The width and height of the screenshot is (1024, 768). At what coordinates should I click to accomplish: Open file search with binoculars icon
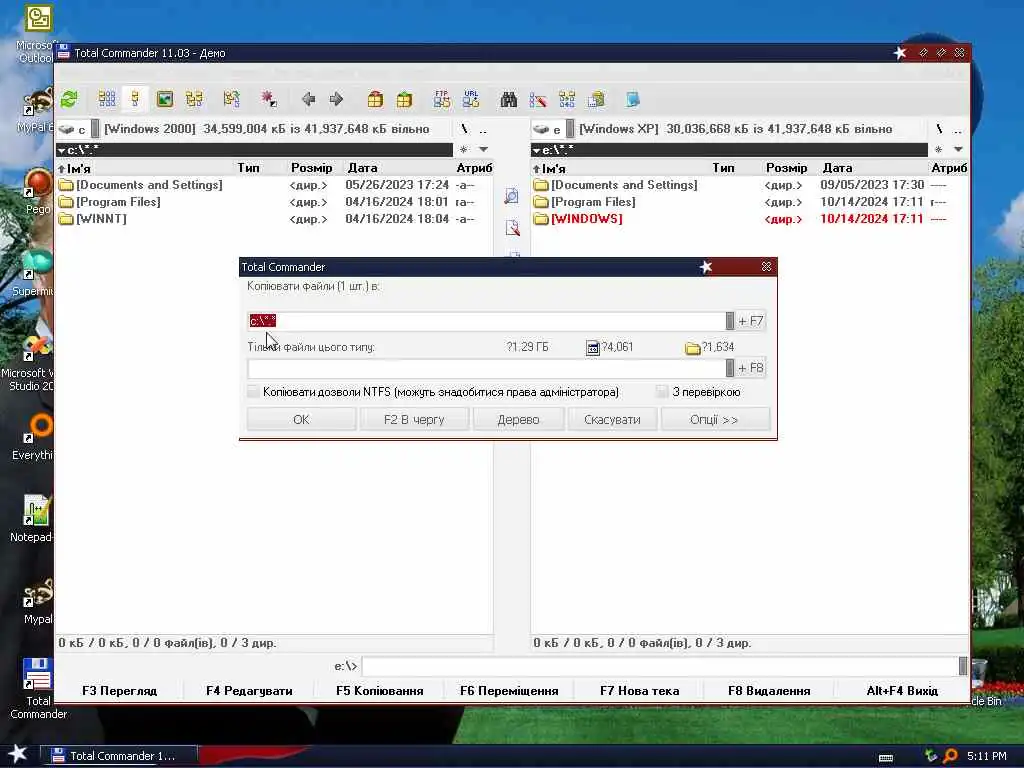pos(508,99)
